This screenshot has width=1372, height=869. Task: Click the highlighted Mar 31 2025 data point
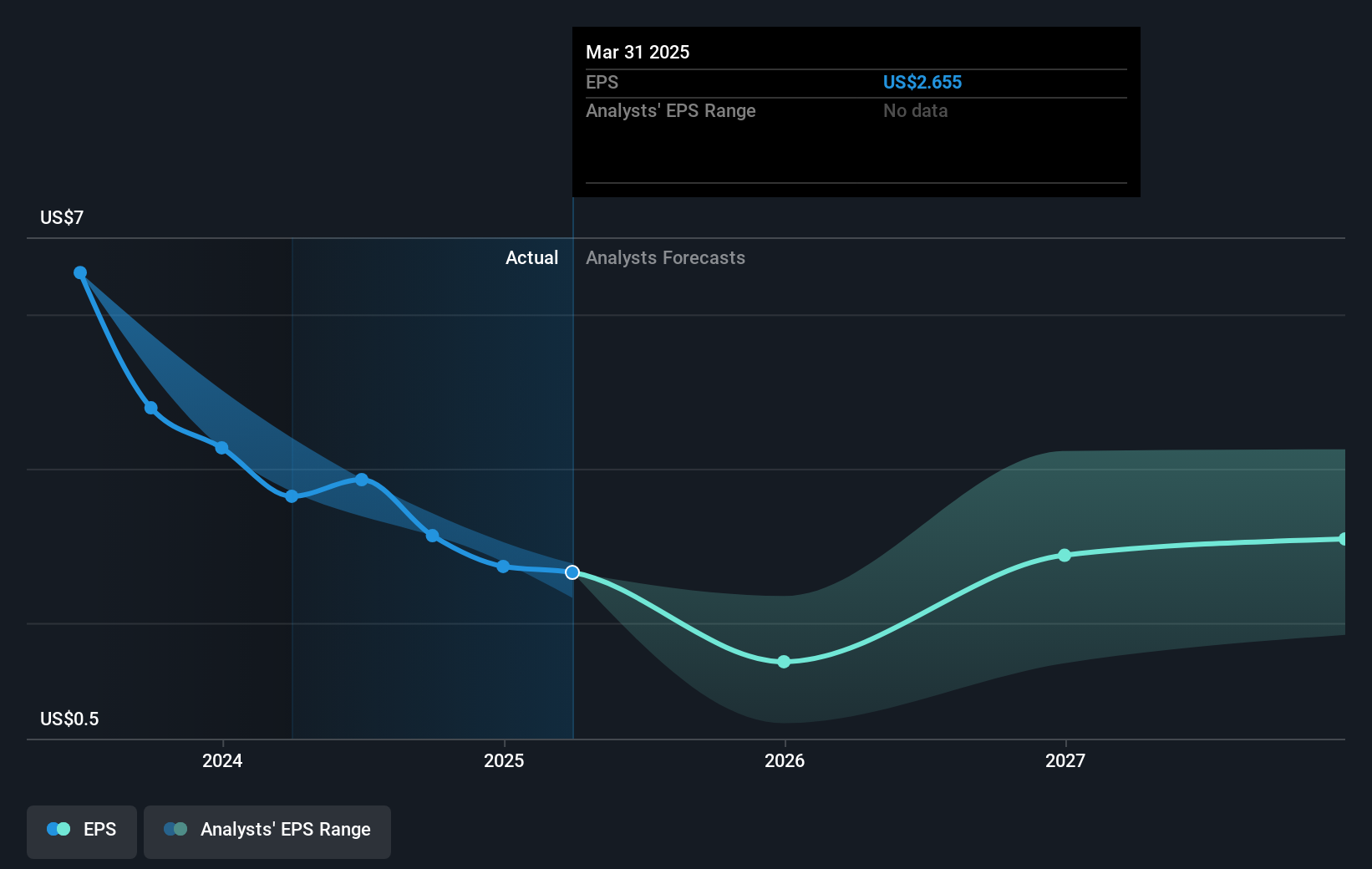tap(572, 572)
